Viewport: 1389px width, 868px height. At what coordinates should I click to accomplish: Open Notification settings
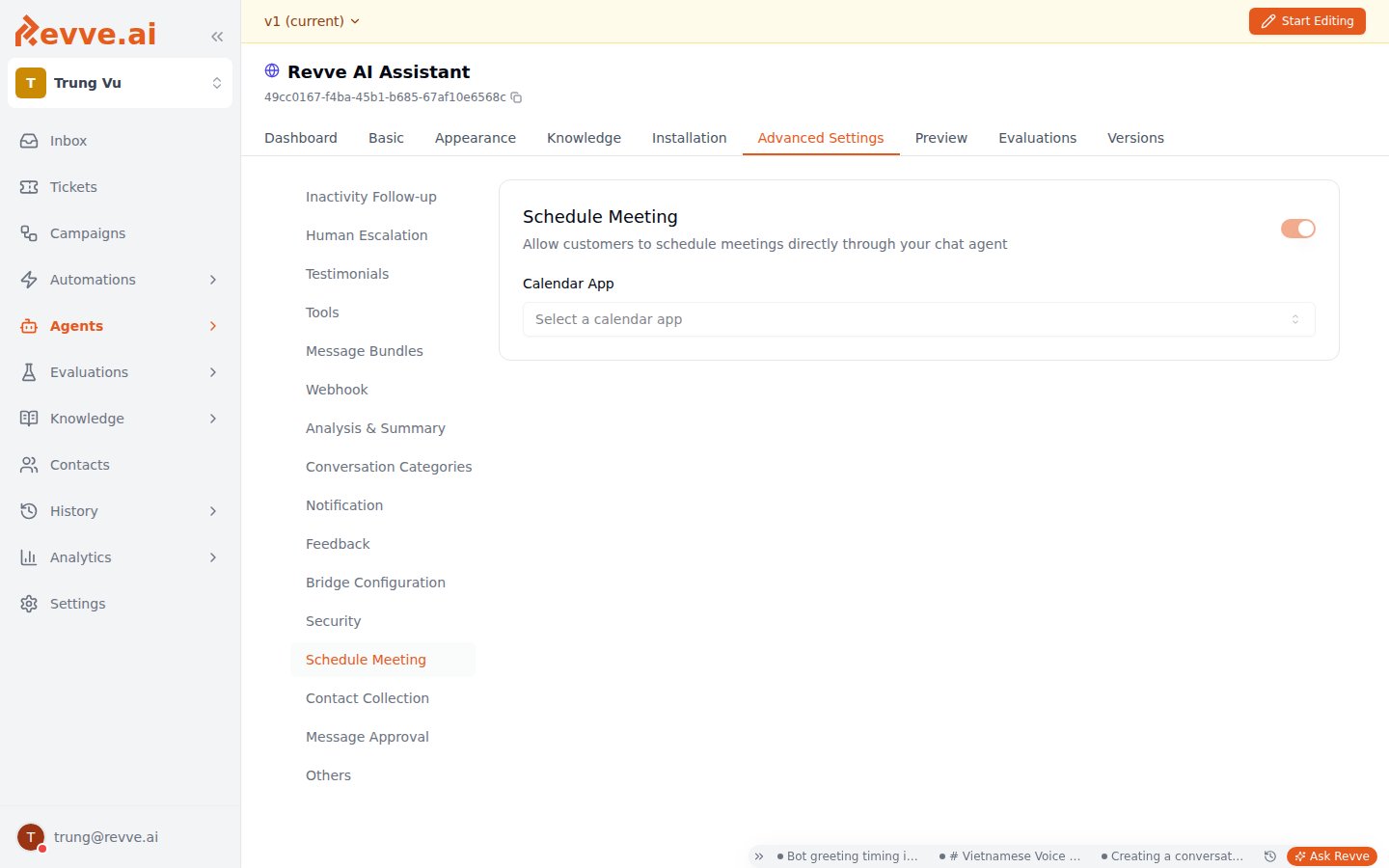pos(383,505)
